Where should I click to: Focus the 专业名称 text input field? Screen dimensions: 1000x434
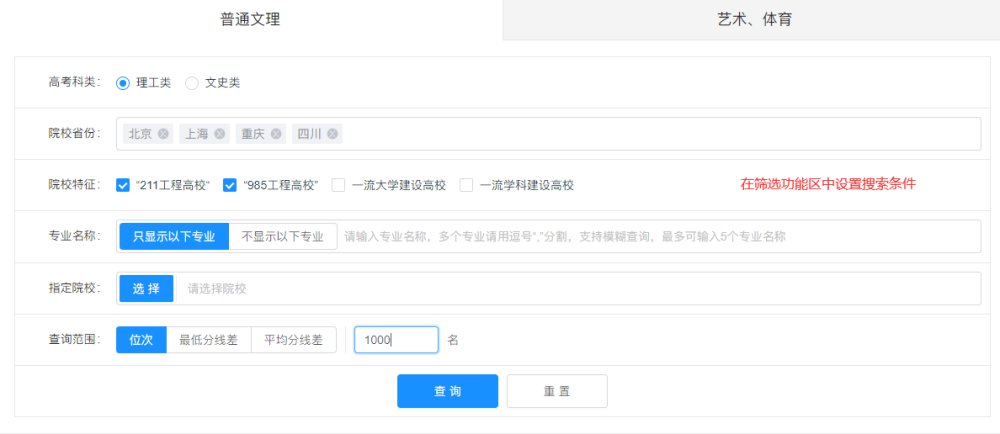(657, 236)
